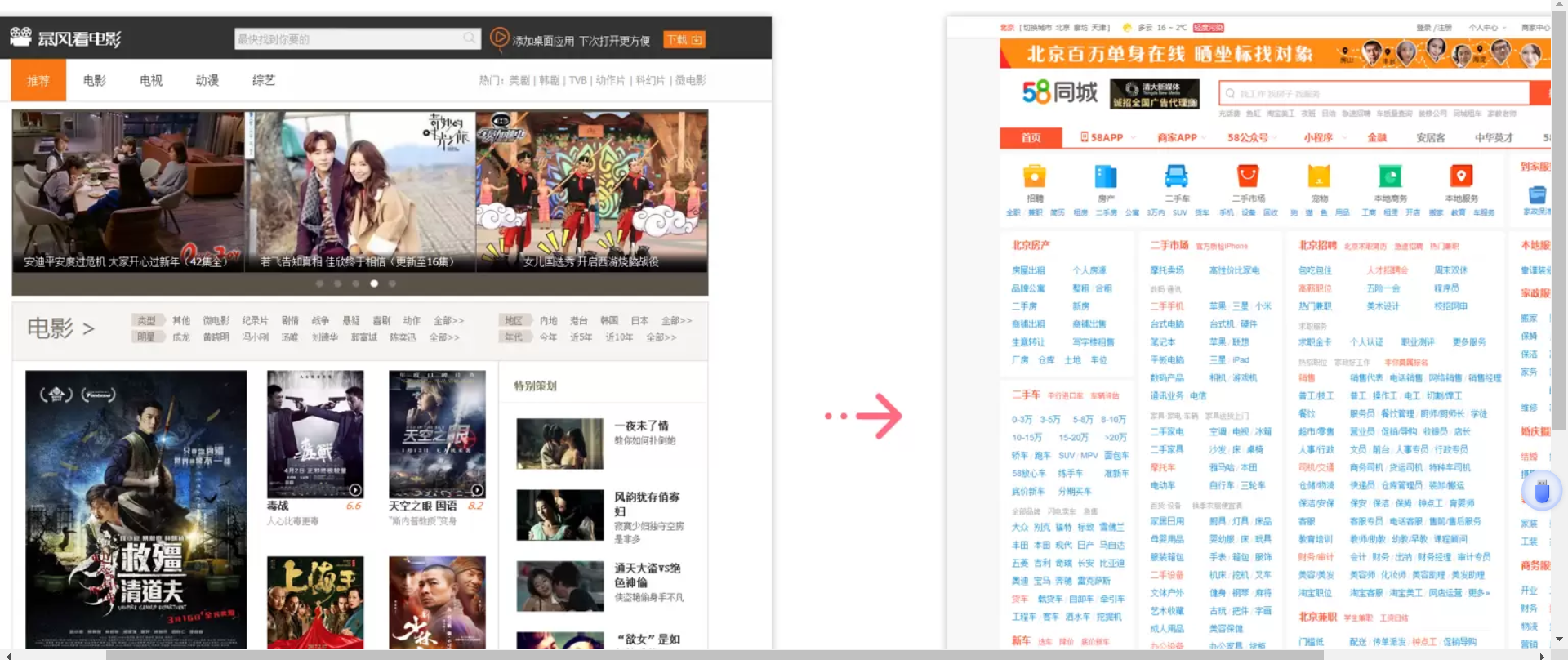Select the second carousel dot

pos(337,283)
